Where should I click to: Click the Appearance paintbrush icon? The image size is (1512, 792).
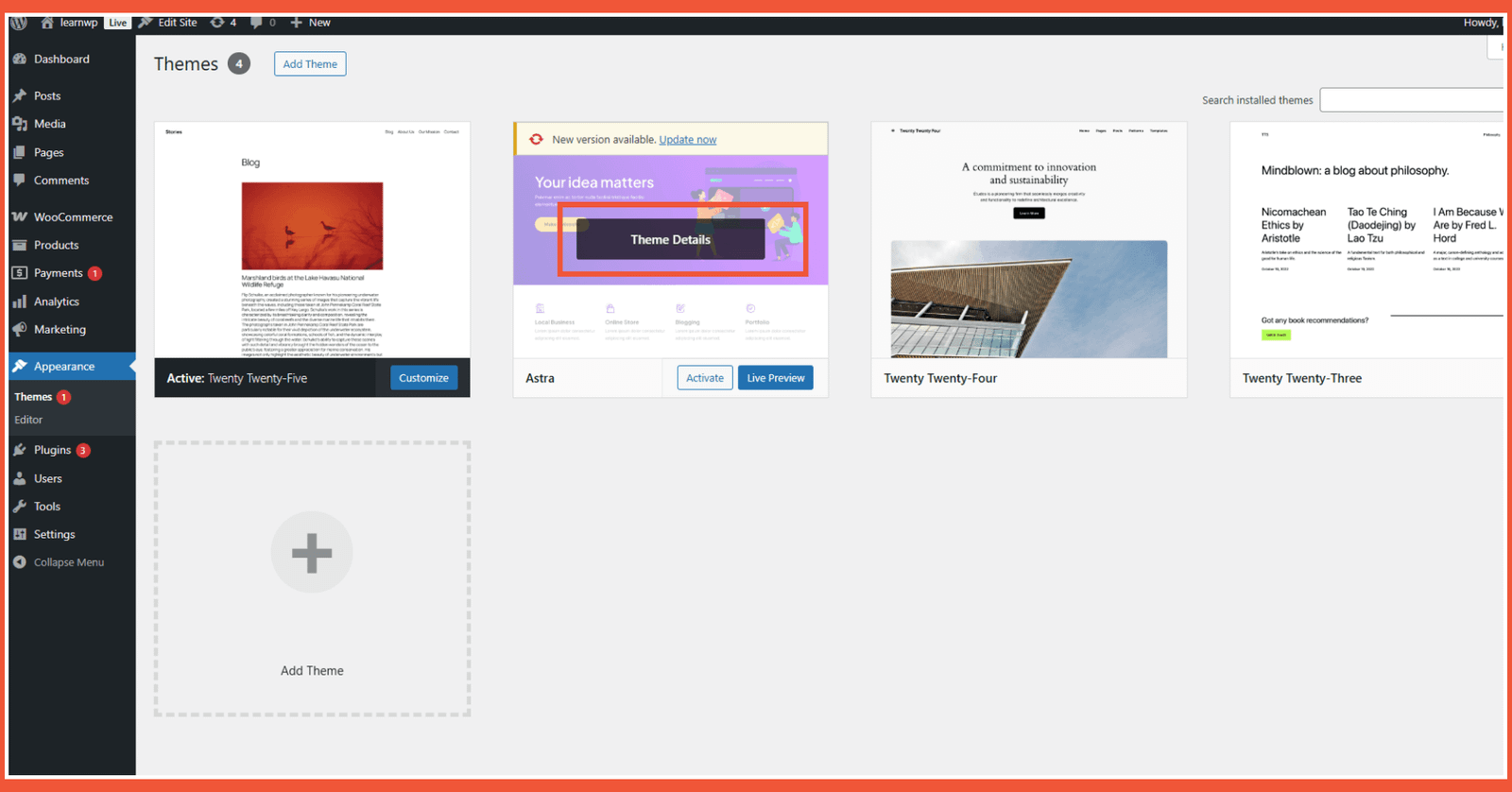tap(20, 366)
